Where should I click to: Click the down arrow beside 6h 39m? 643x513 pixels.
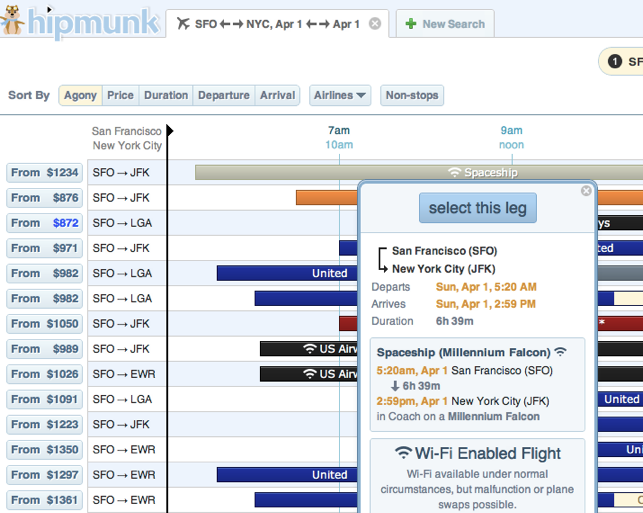pyautogui.click(x=394, y=386)
